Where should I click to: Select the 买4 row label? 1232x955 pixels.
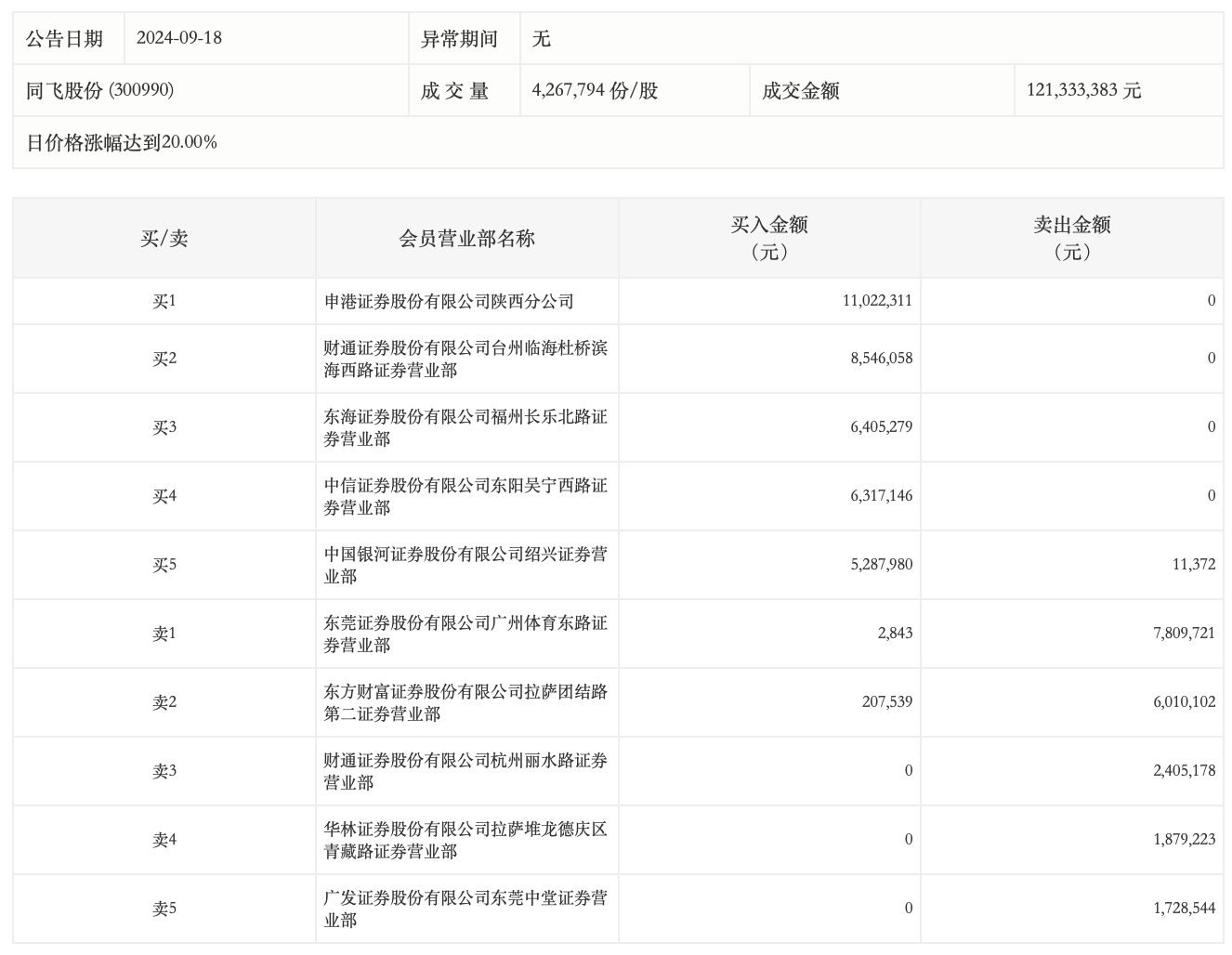164,496
